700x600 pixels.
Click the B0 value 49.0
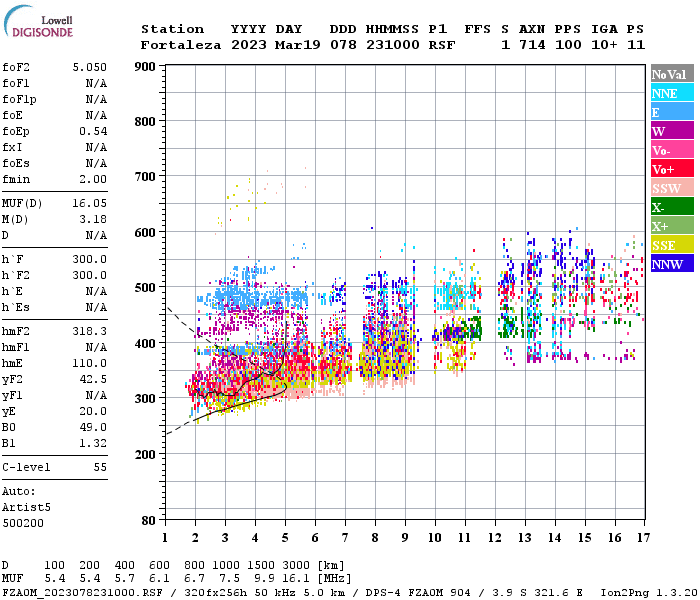click(x=93, y=427)
